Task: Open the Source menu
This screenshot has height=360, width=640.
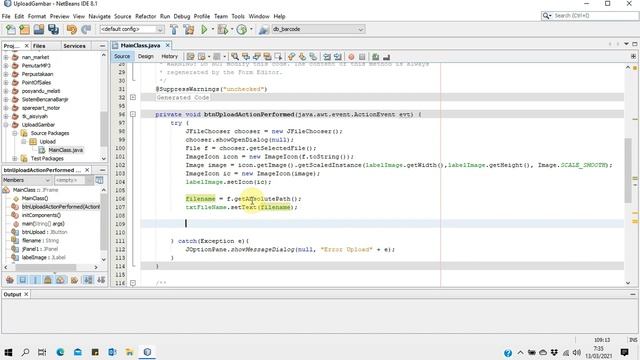Action: point(122,16)
